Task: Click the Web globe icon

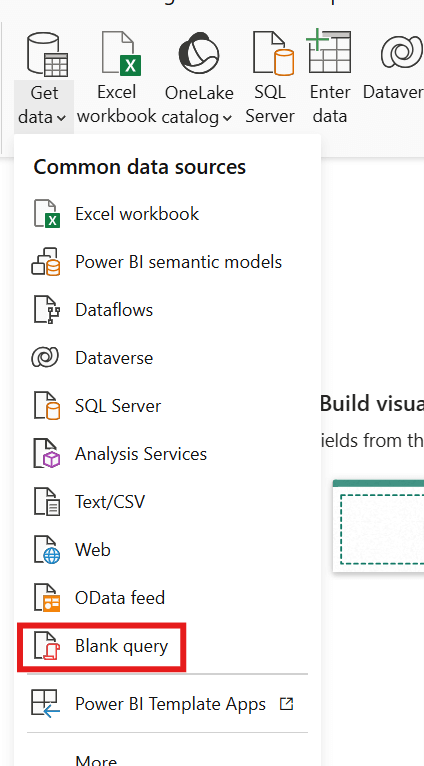Action: 47,550
